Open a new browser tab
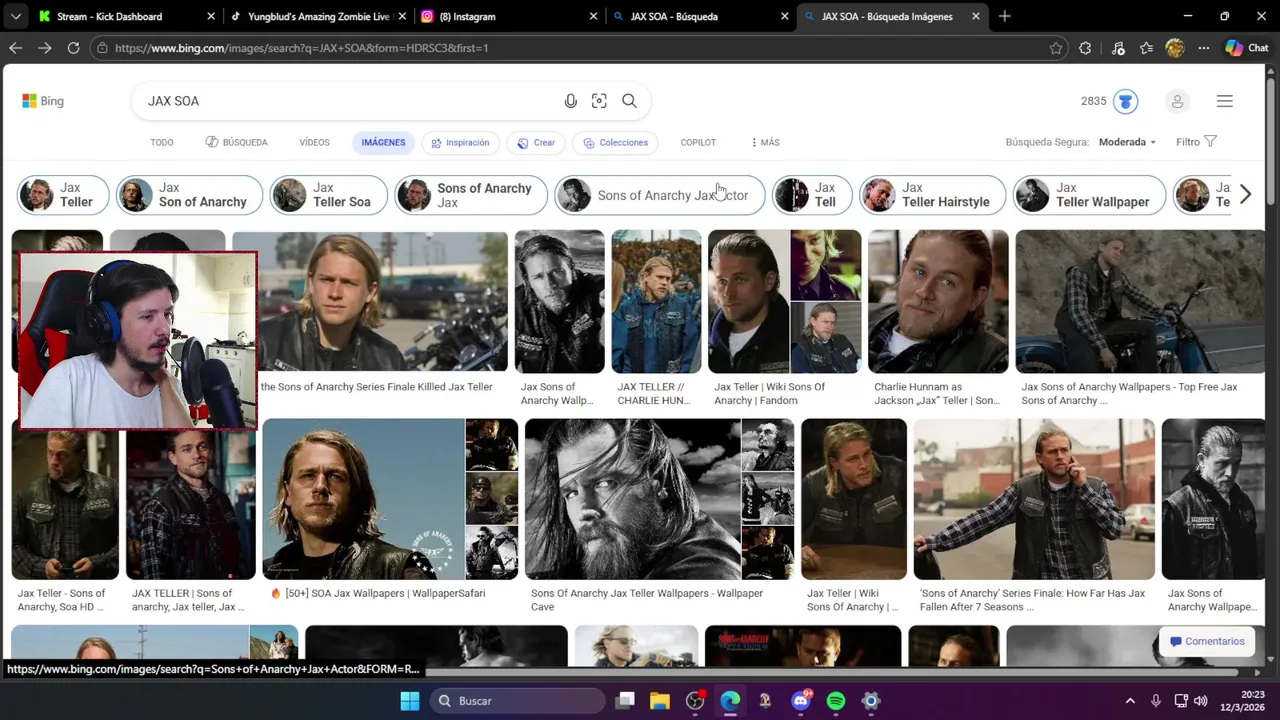 [1005, 16]
